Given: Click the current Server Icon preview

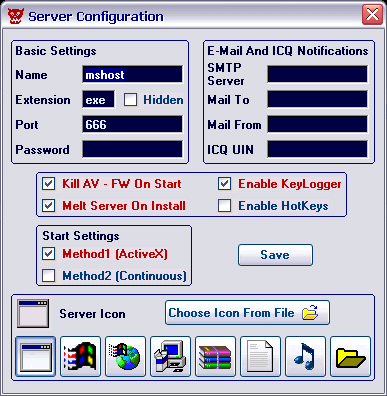Looking at the screenshot, I should (x=33, y=313).
